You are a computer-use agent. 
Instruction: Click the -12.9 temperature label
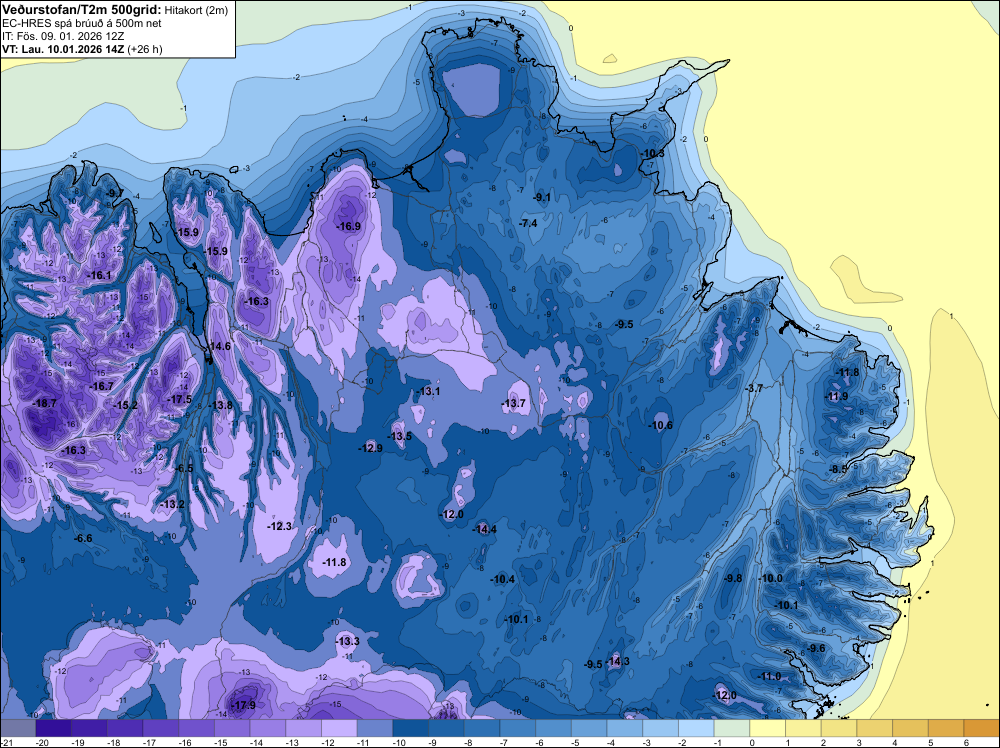tap(370, 448)
